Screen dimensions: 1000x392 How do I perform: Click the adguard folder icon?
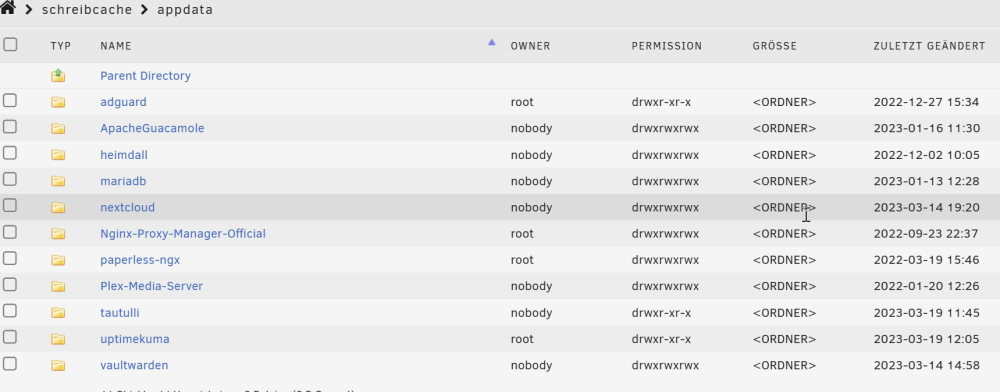[58, 102]
